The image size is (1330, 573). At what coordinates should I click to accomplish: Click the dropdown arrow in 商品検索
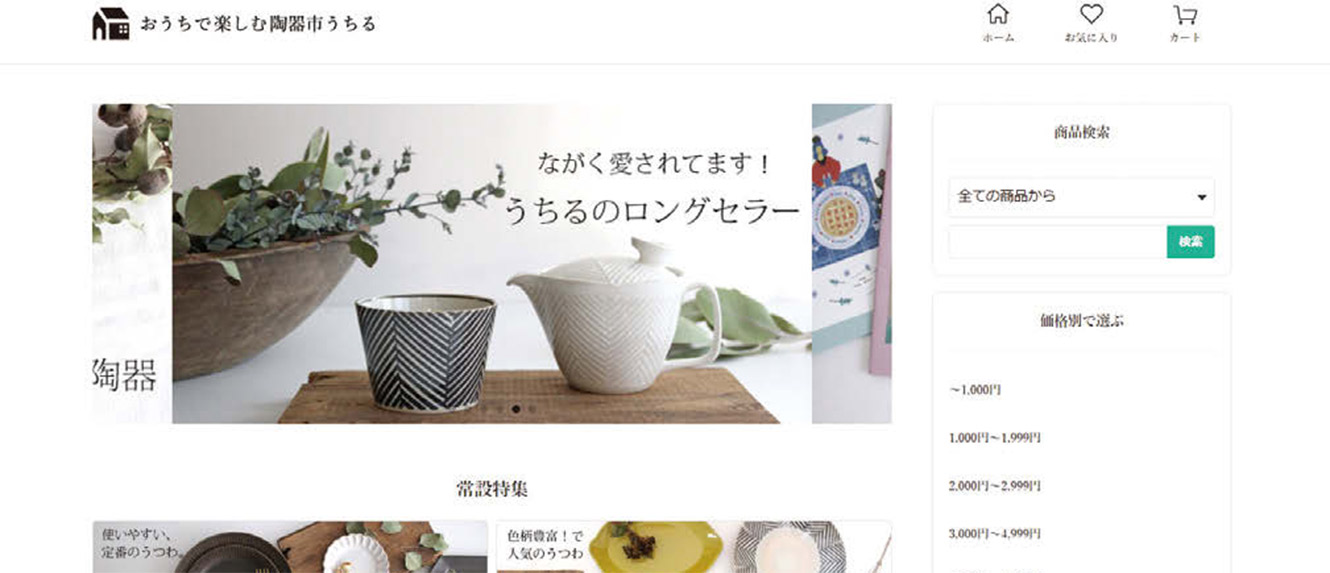pos(1201,198)
